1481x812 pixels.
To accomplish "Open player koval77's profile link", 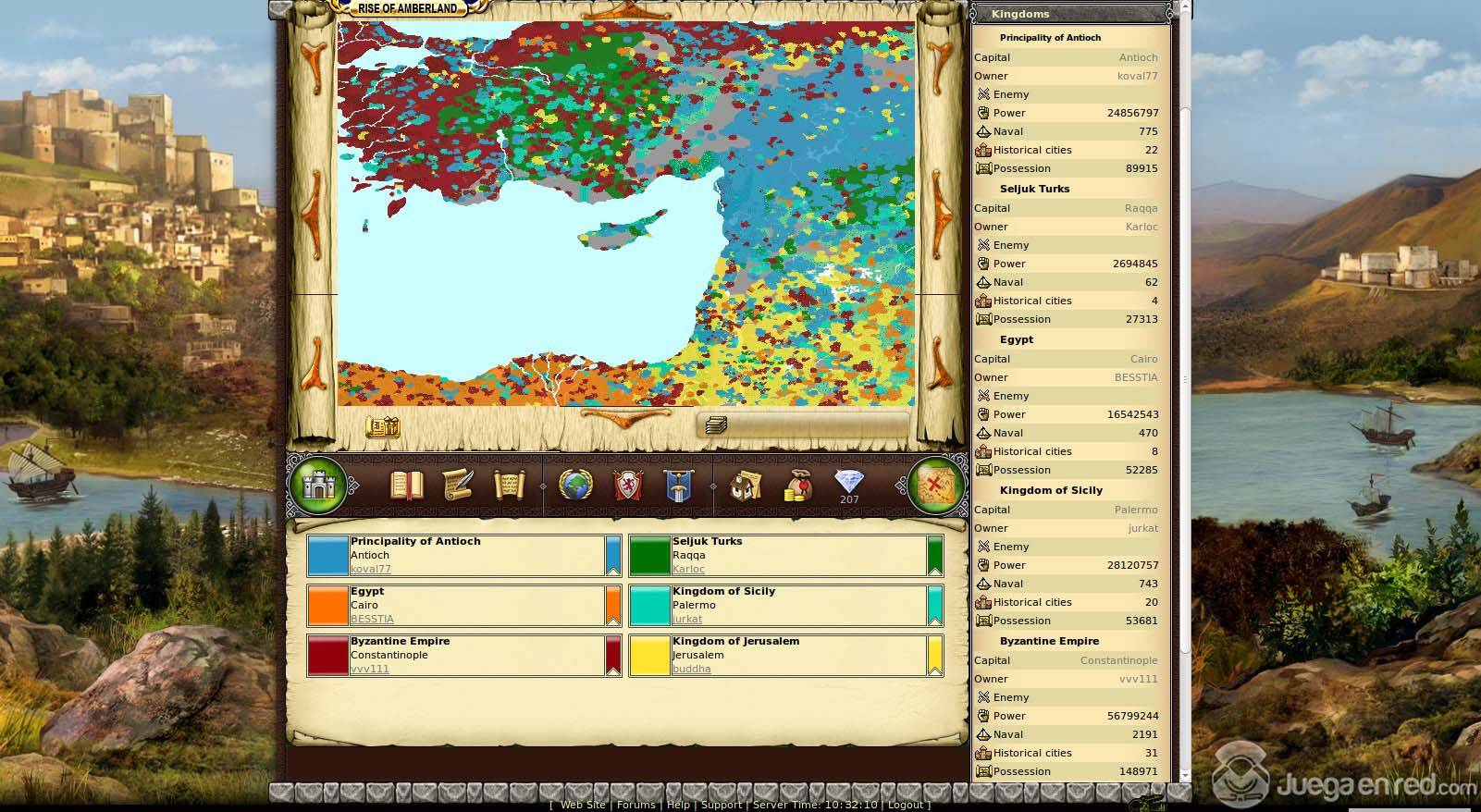I will pos(370,570).
